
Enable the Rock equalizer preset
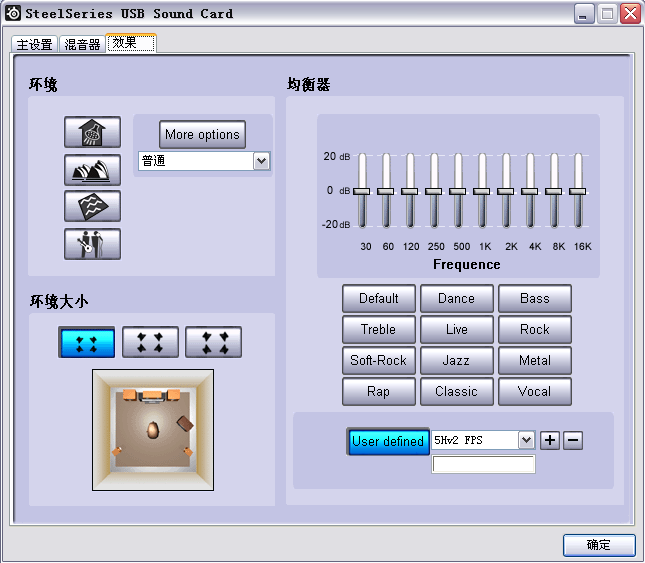coord(534,329)
